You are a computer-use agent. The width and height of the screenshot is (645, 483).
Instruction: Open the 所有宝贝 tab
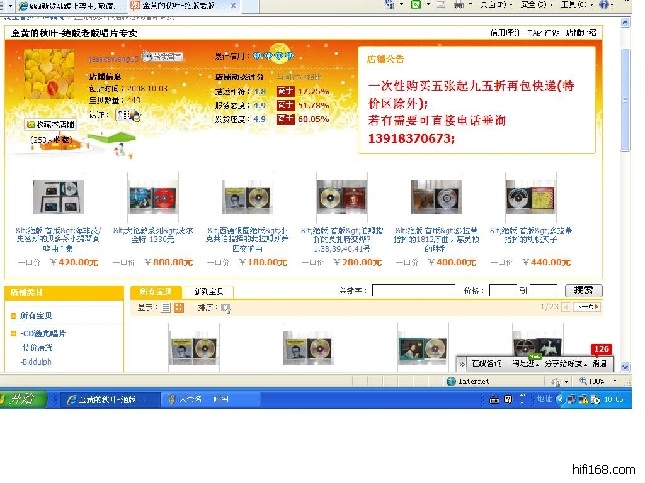153,291
